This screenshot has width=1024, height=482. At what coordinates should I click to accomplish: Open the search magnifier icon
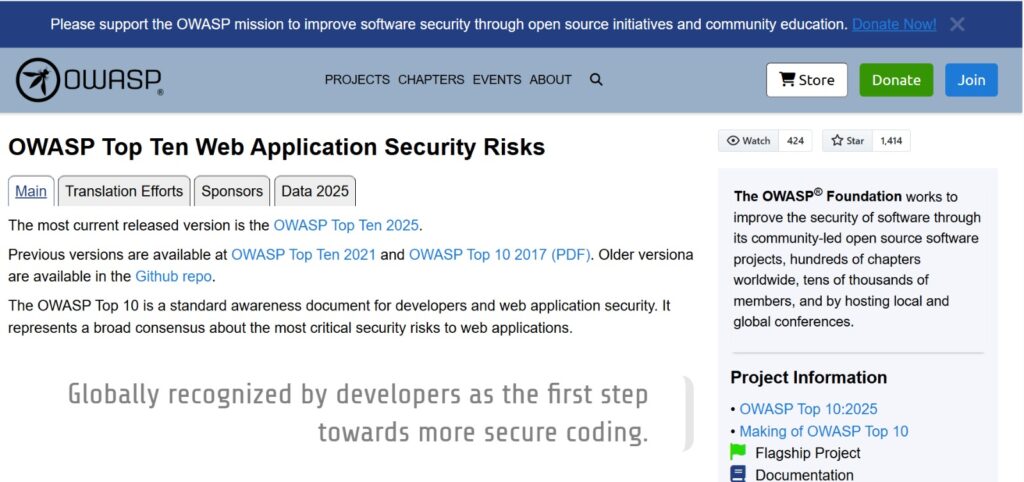pos(596,80)
